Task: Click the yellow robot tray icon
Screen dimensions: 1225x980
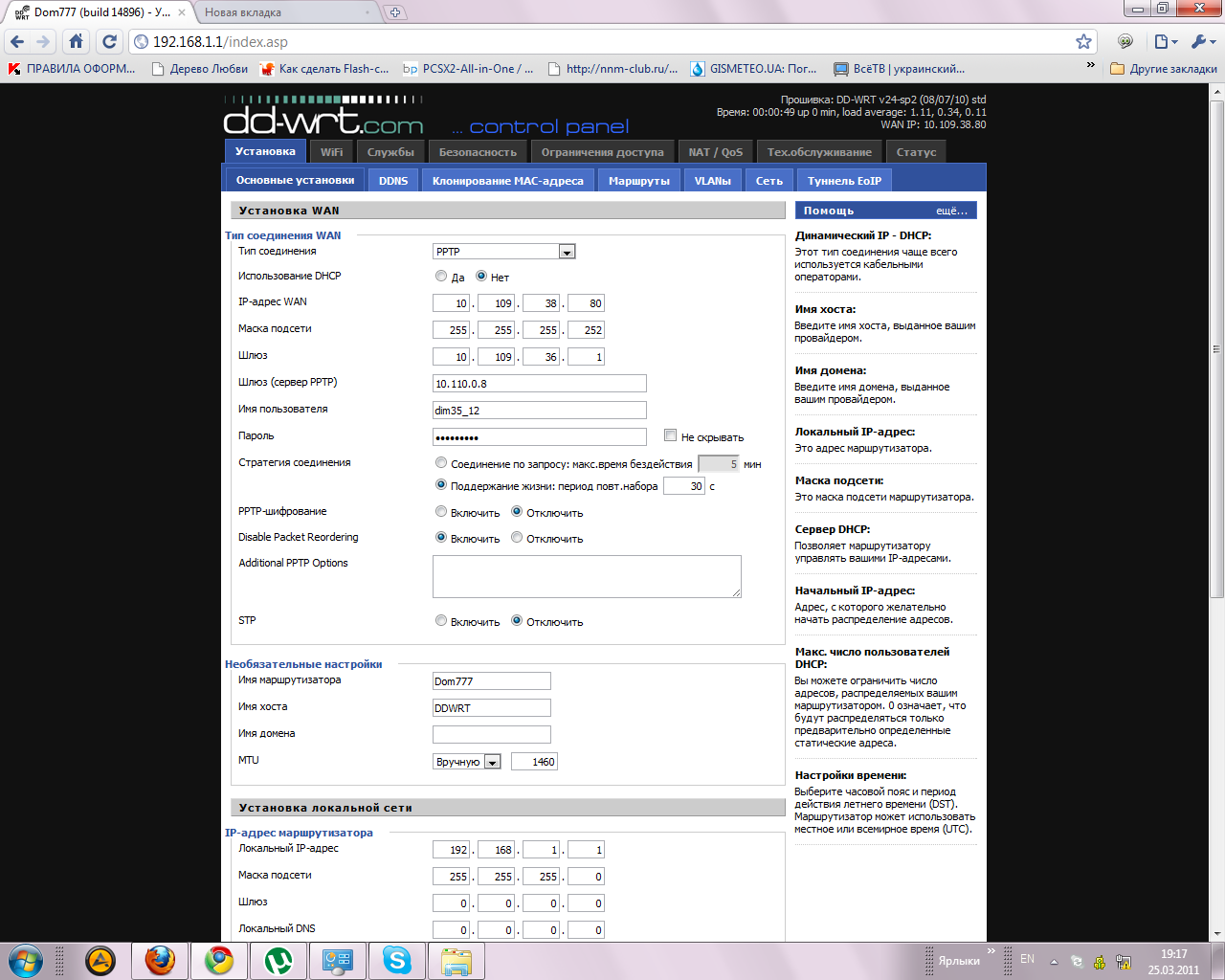Action: pos(1100,961)
